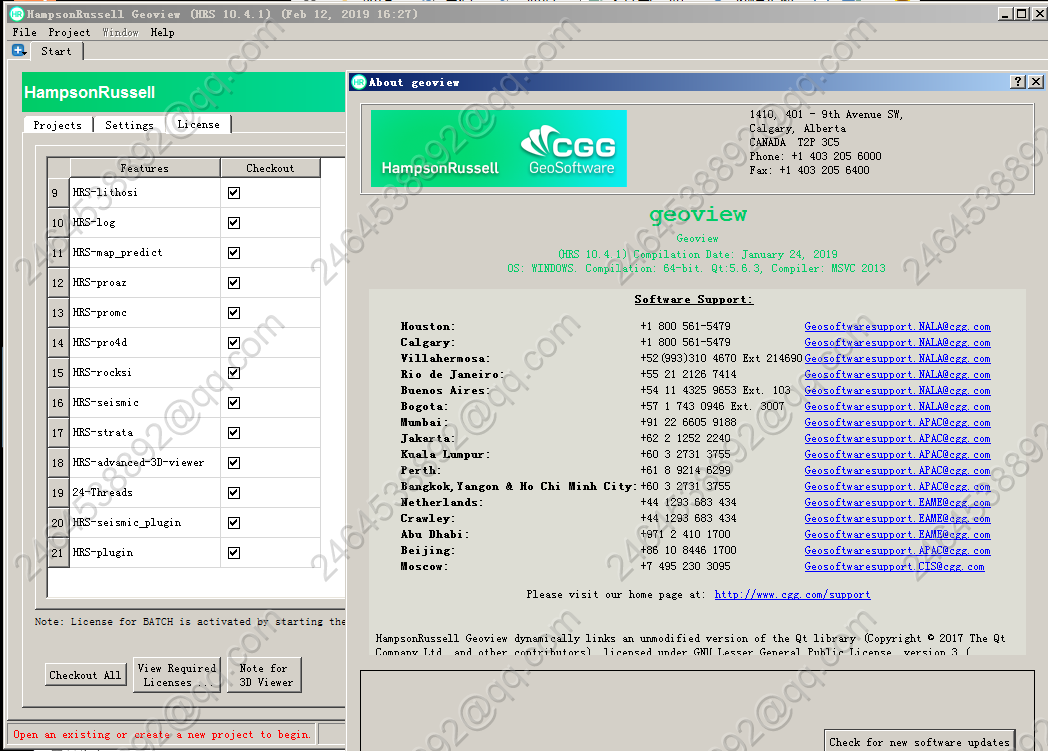The height and width of the screenshot is (751, 1048).
Task: Switch to the Settings tab
Action: pos(129,125)
